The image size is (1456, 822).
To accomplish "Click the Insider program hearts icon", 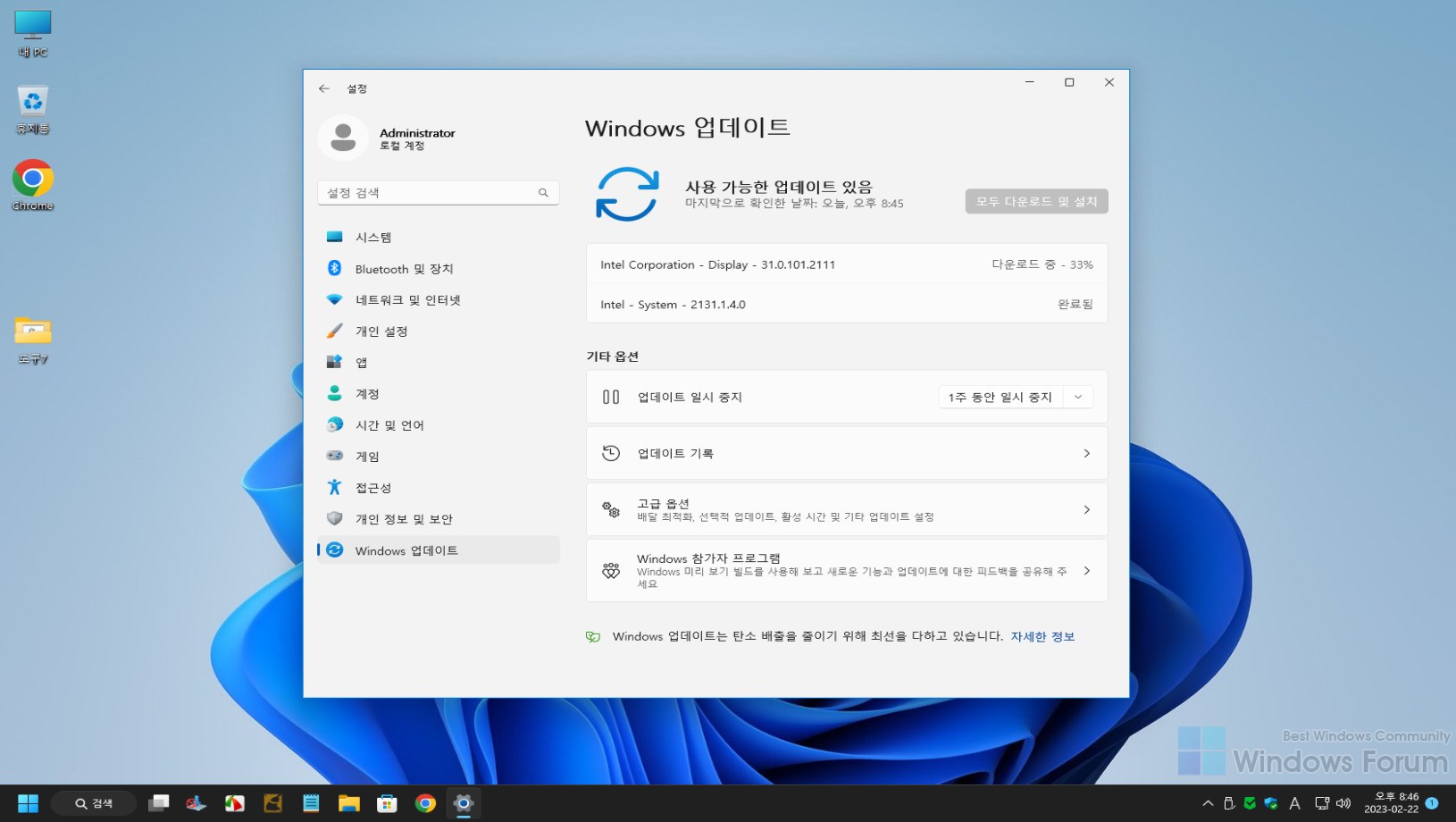I will tap(611, 570).
